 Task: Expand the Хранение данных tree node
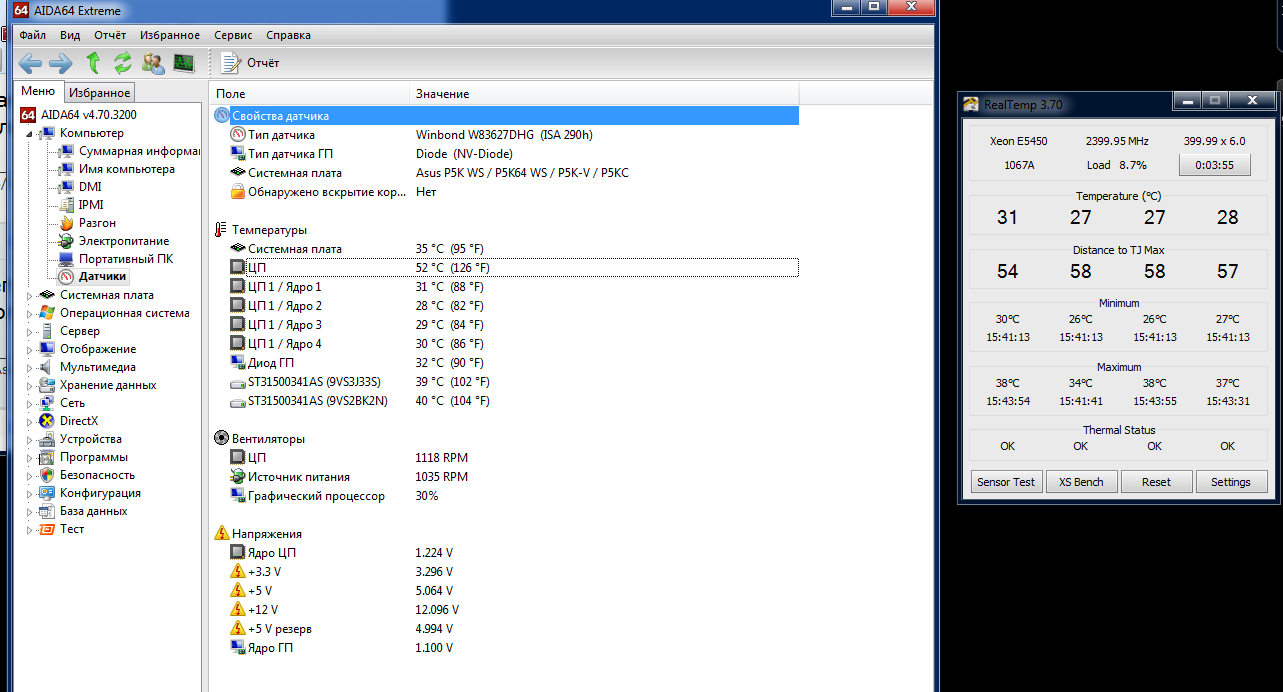tap(29, 385)
